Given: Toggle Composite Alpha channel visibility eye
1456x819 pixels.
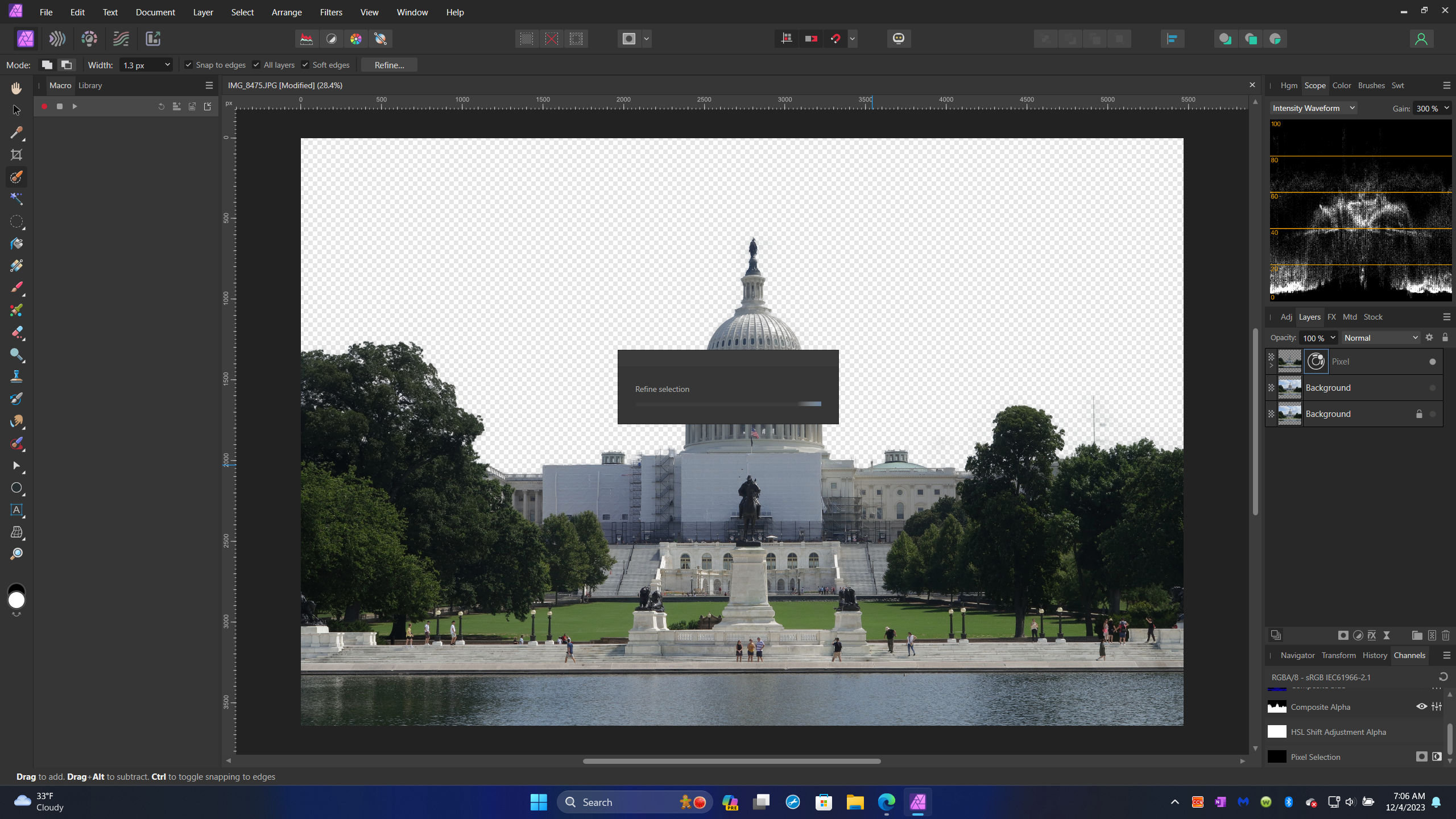Looking at the screenshot, I should [1421, 706].
